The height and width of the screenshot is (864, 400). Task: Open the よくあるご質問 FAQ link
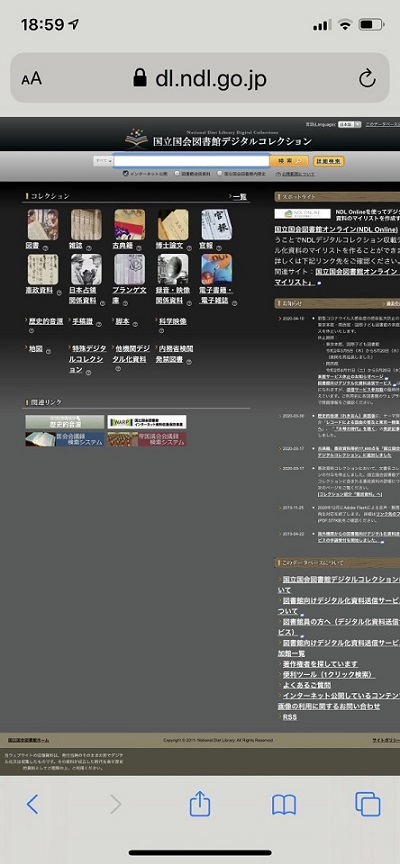[307, 685]
